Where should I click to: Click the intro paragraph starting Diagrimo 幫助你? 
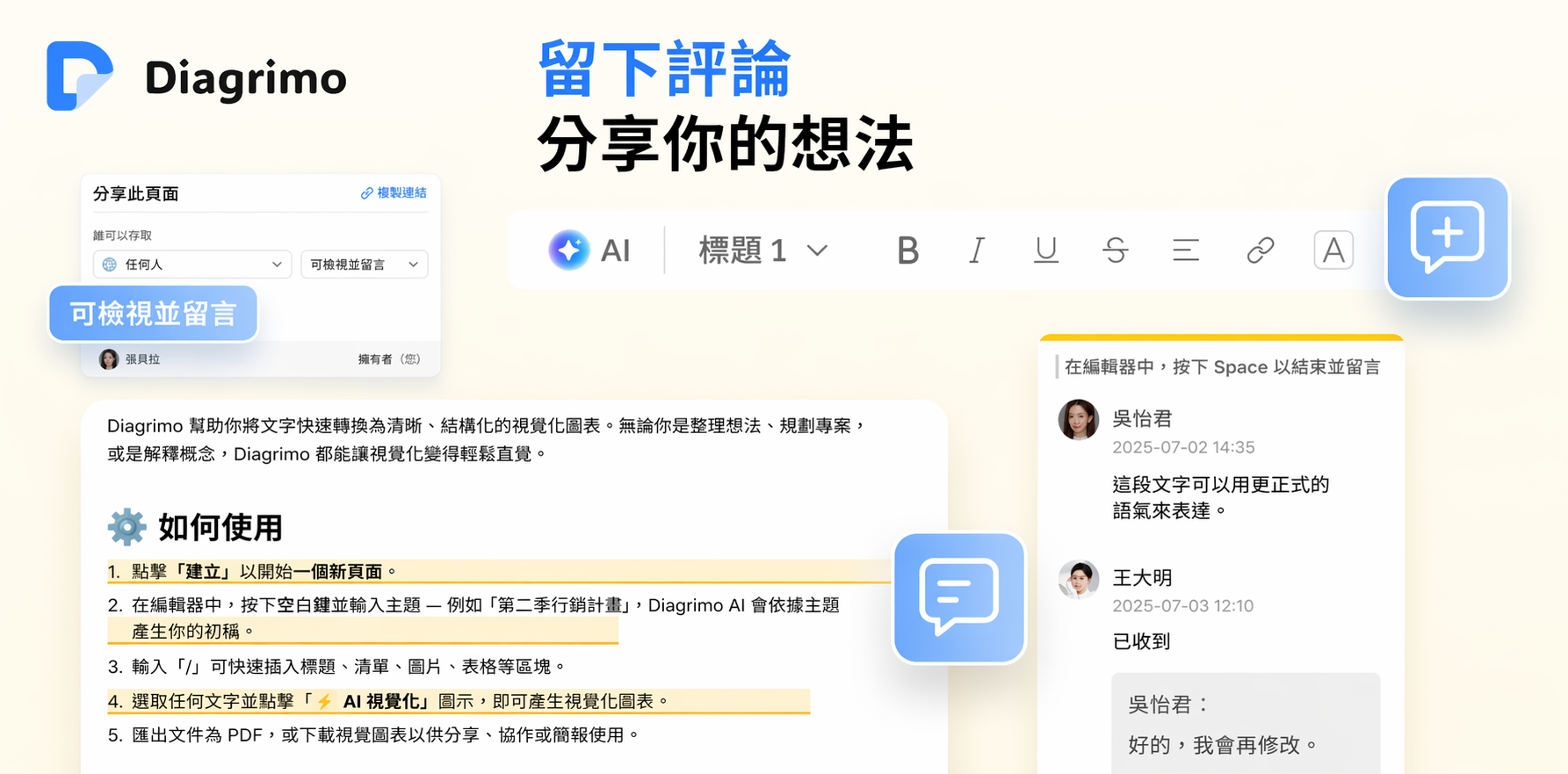488,439
